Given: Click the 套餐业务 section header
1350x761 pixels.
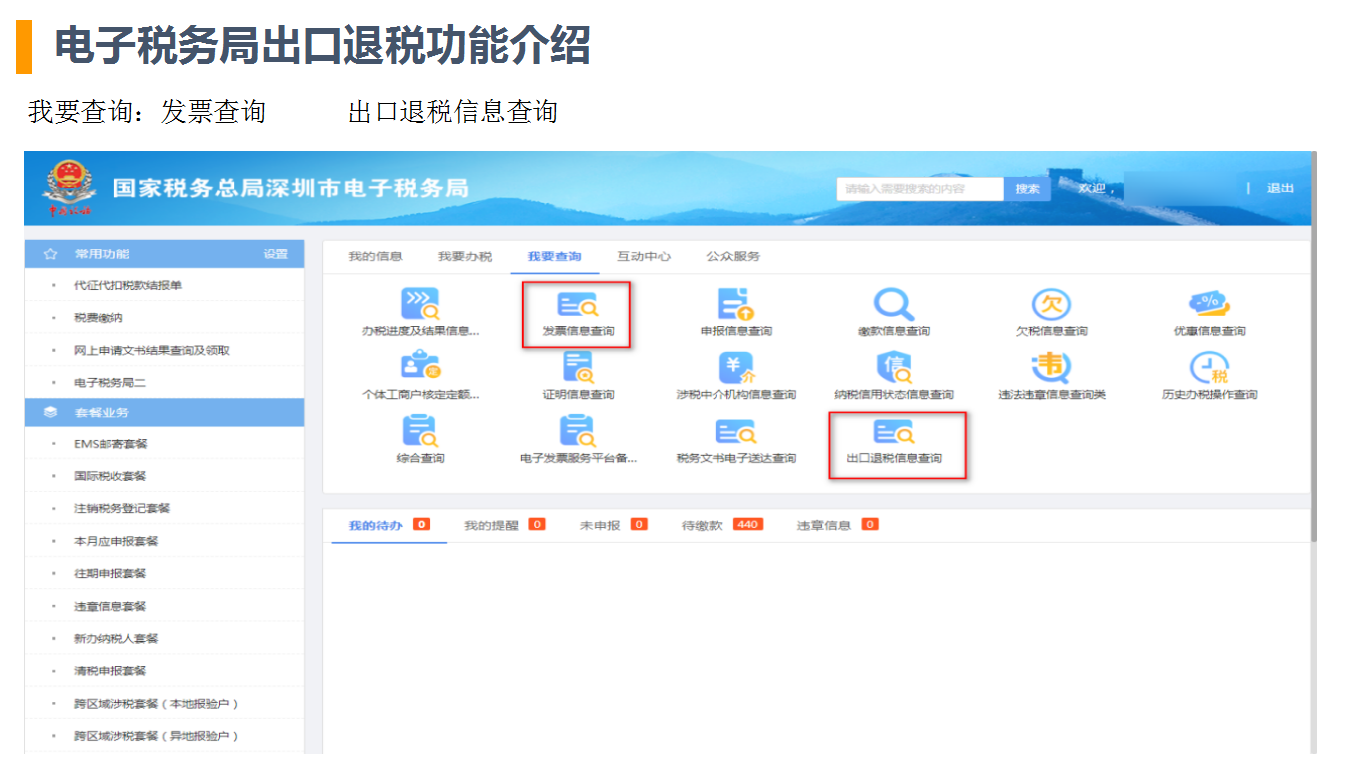Looking at the screenshot, I should [x=165, y=412].
